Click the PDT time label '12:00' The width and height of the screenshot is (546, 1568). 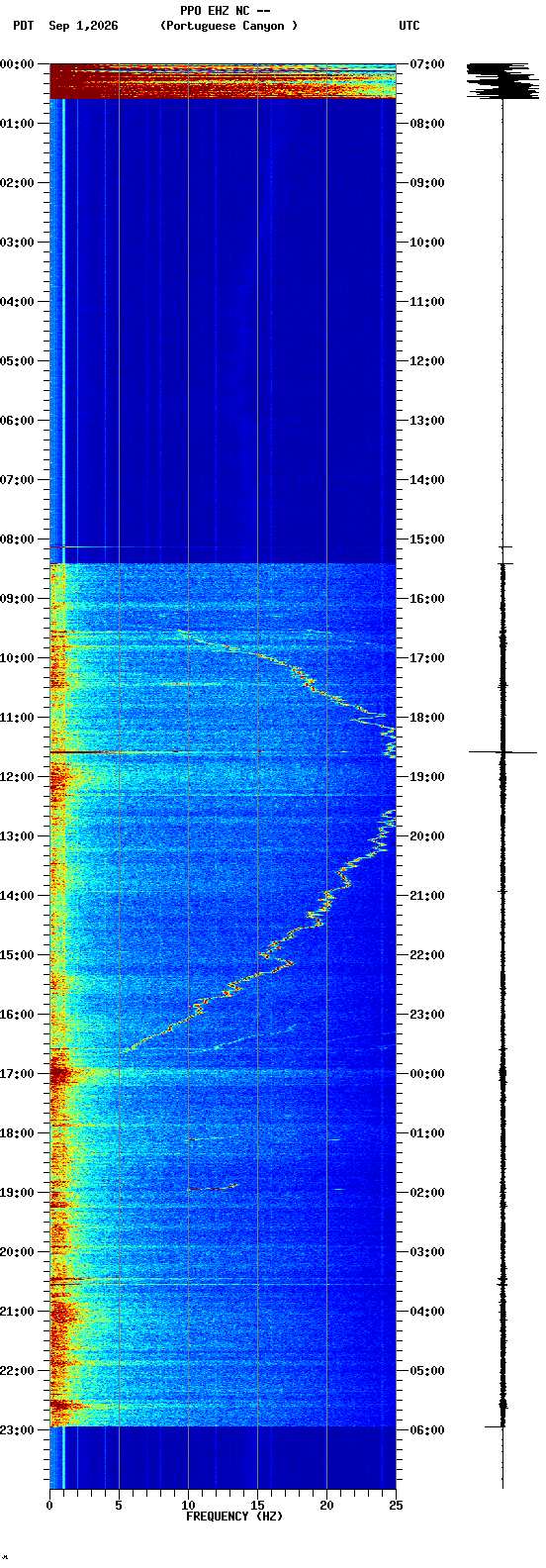pyautogui.click(x=18, y=776)
